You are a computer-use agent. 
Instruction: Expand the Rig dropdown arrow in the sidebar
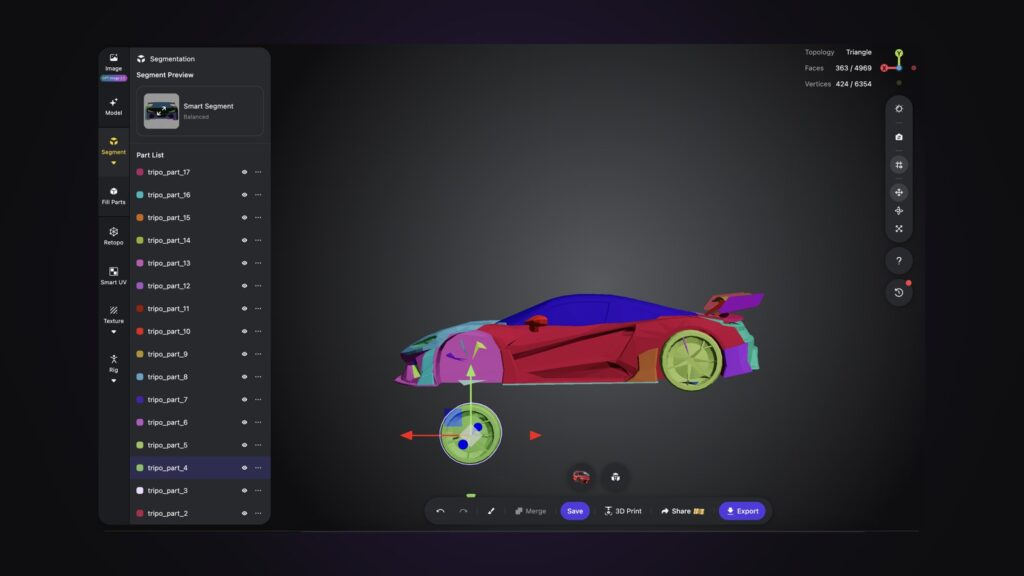tap(114, 381)
